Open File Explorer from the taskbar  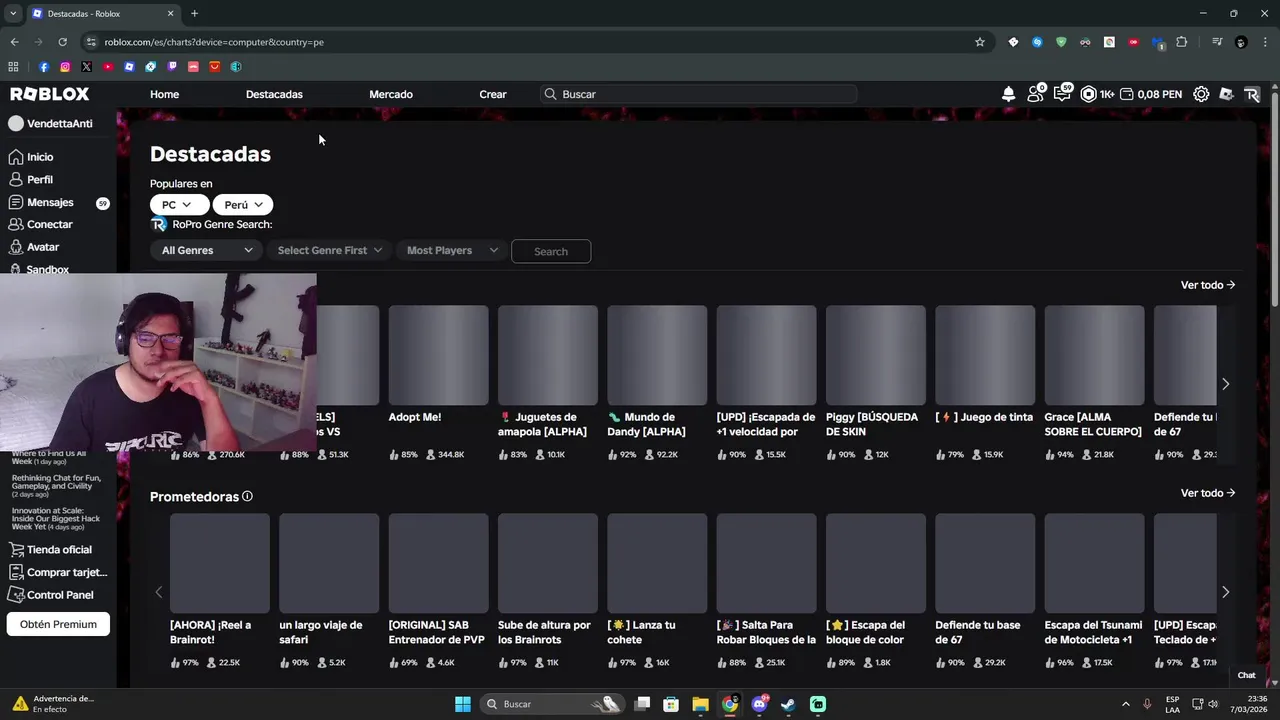pyautogui.click(x=700, y=704)
